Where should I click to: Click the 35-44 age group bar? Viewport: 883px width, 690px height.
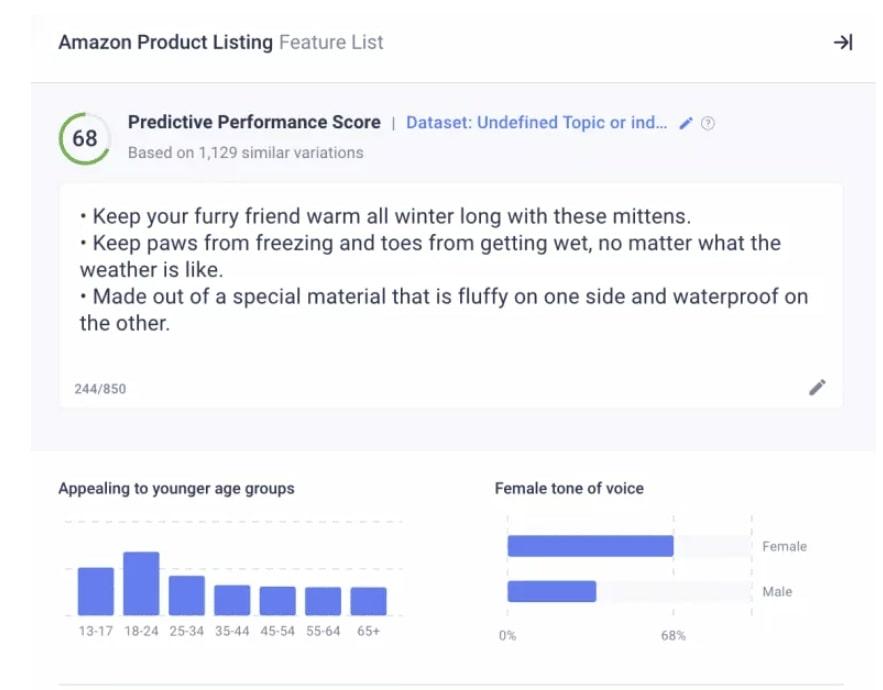232,600
